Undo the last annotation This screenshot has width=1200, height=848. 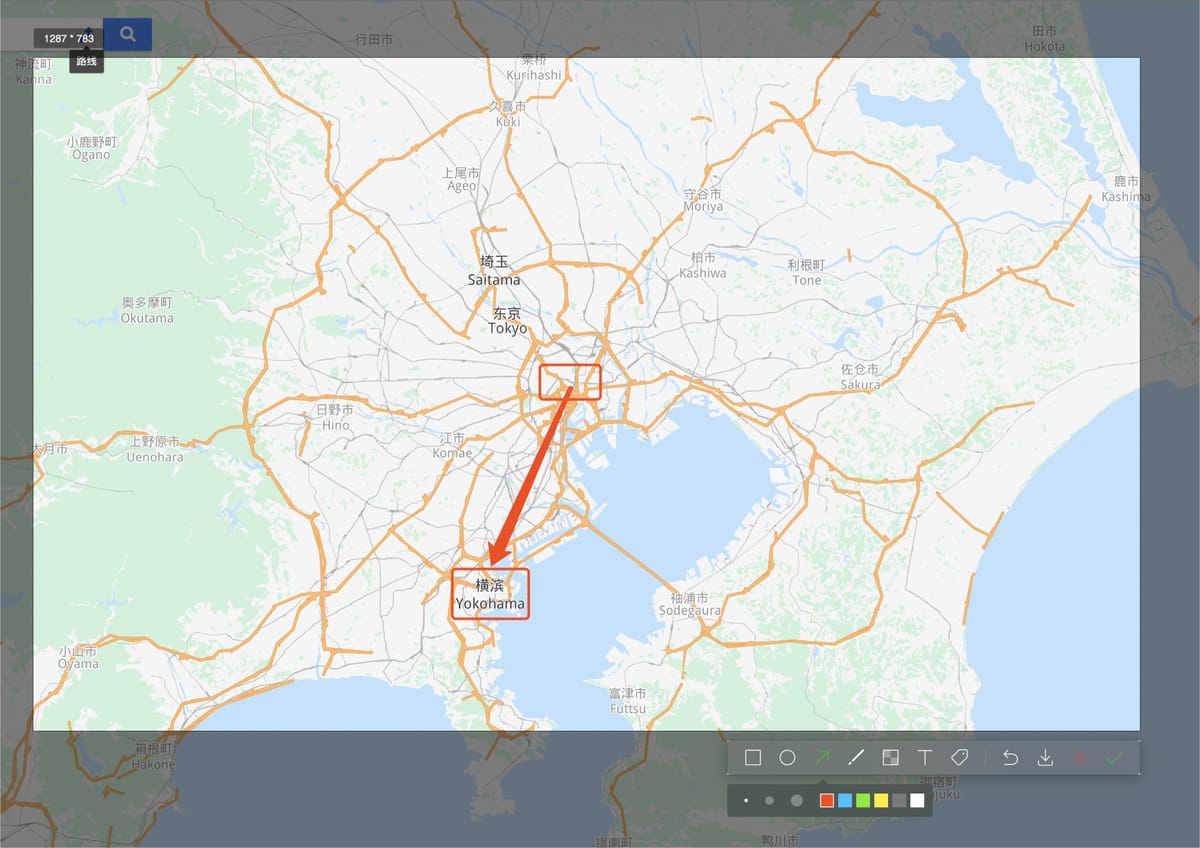(x=1010, y=758)
